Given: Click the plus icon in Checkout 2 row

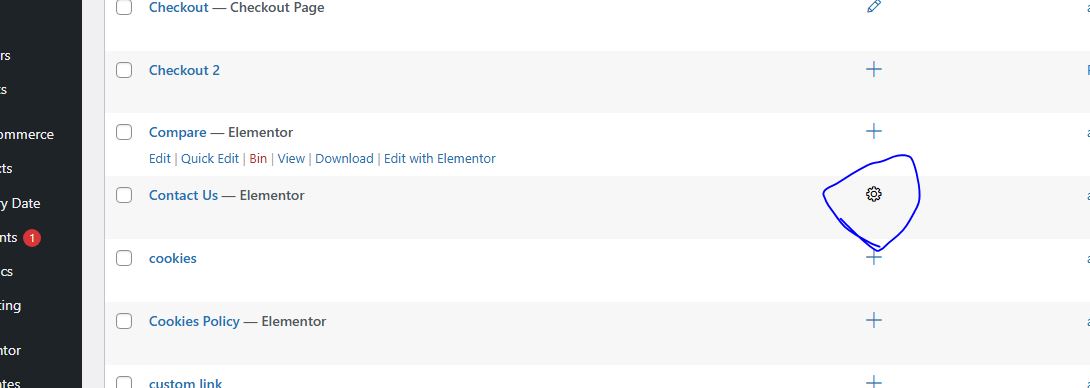Looking at the screenshot, I should pos(874,69).
